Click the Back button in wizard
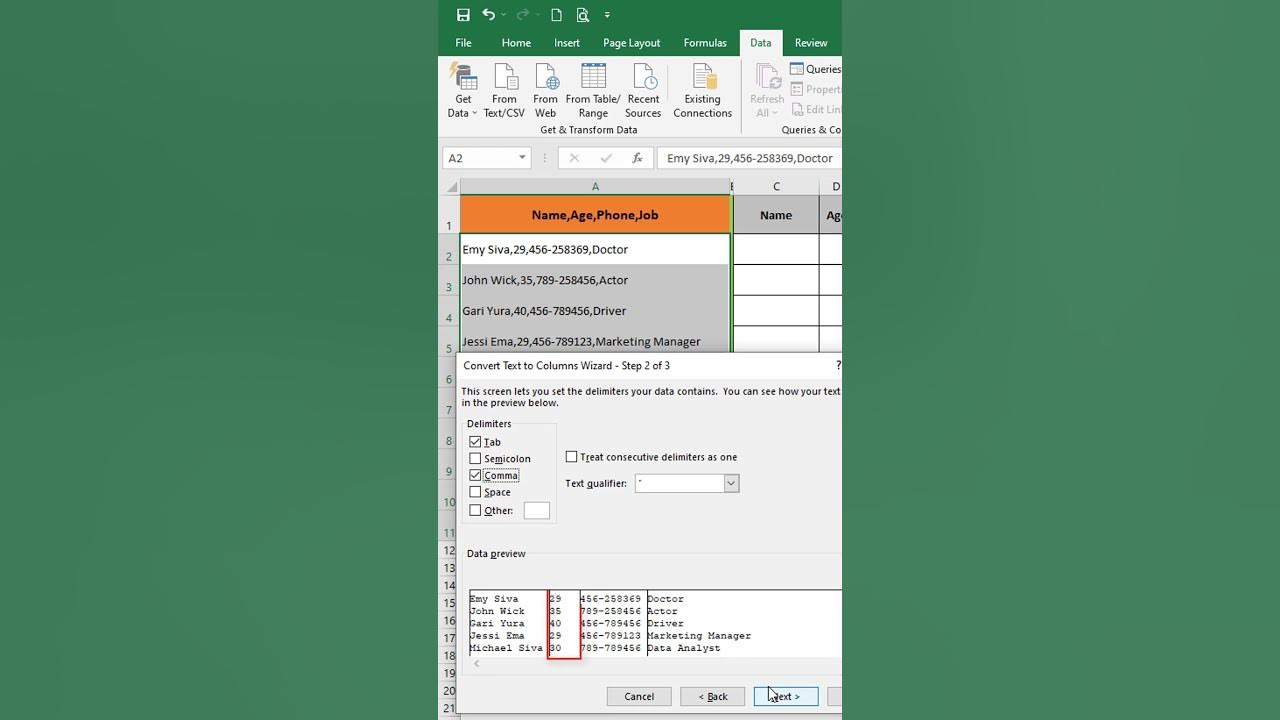 713,696
